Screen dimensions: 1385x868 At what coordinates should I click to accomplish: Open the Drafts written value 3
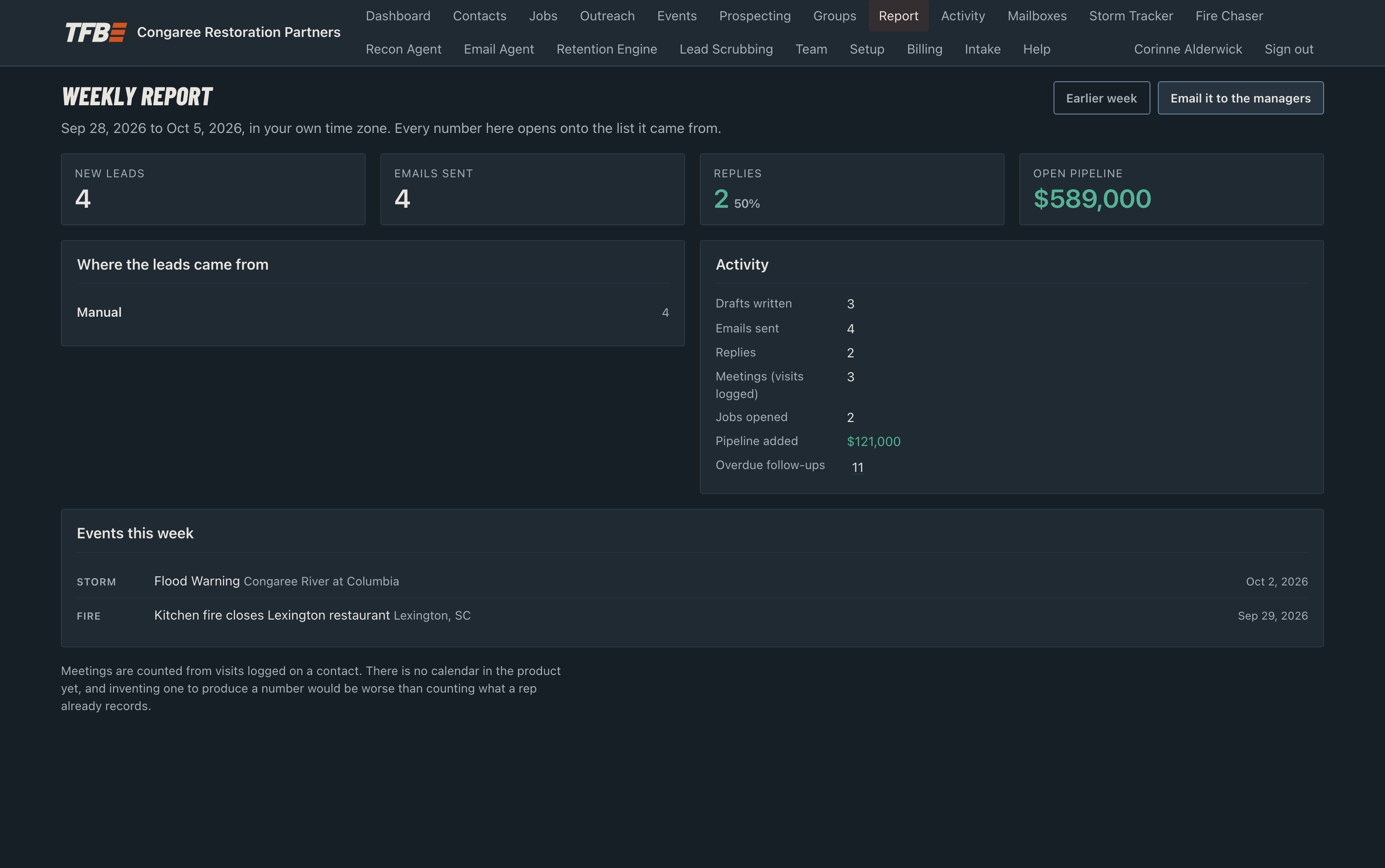click(x=850, y=304)
